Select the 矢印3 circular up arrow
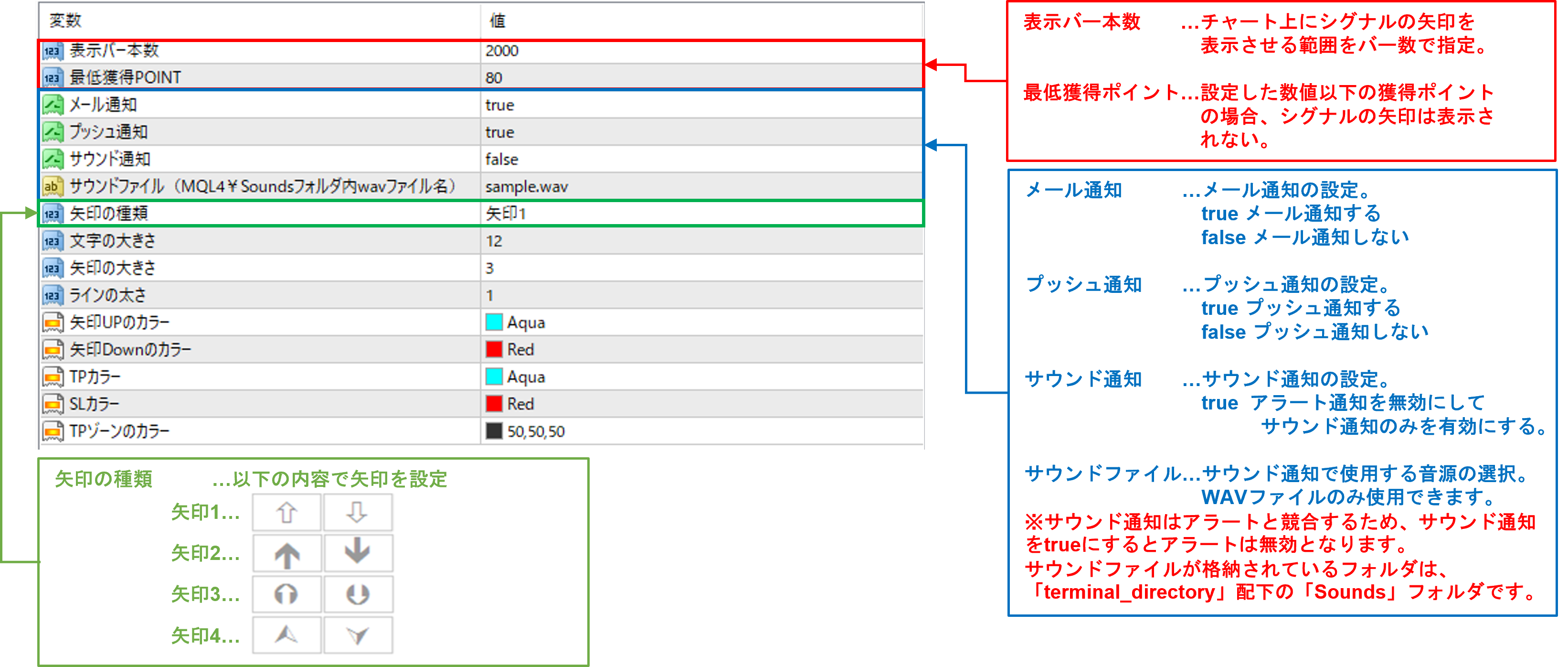 (286, 594)
